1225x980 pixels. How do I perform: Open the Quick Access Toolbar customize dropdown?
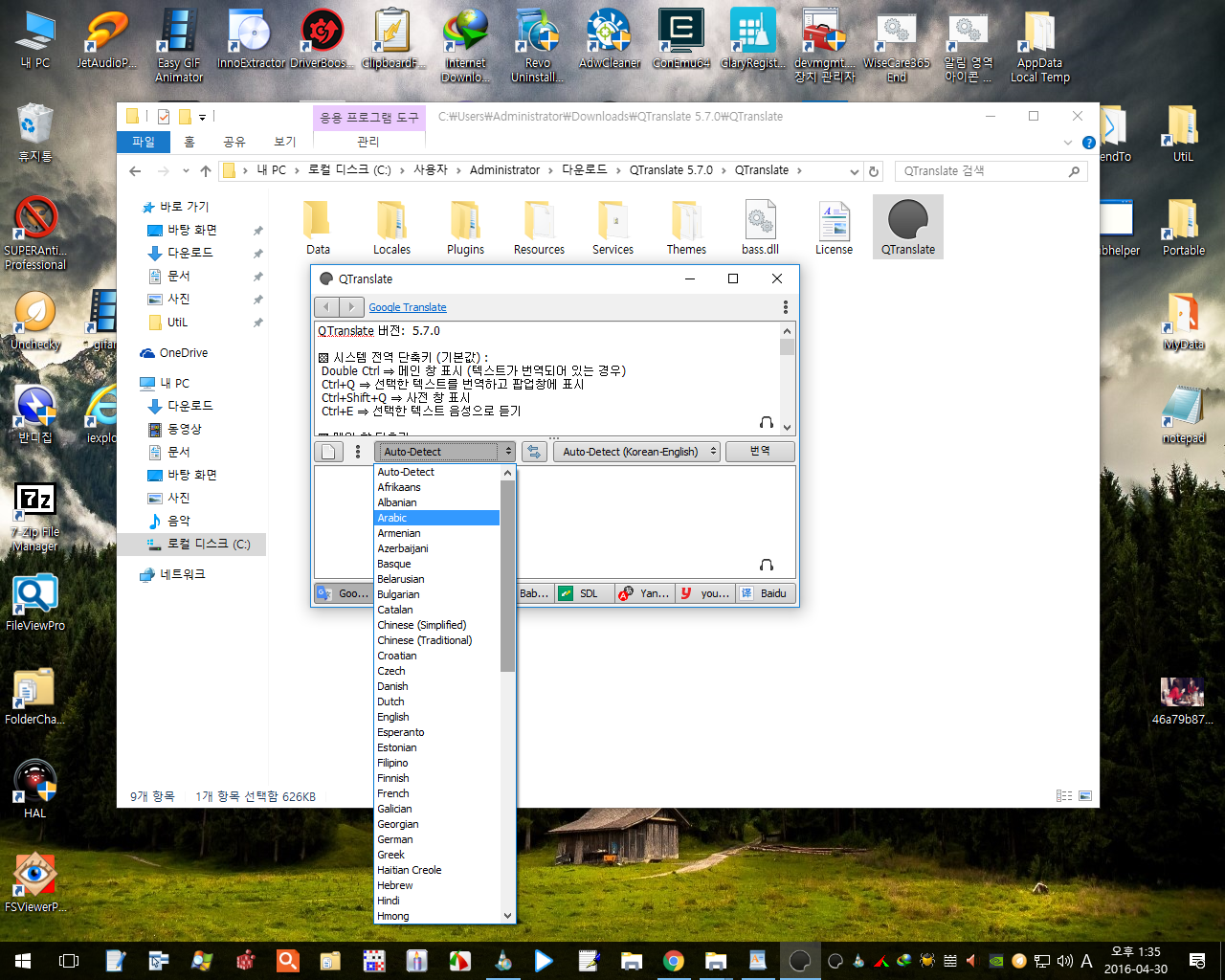pyautogui.click(x=203, y=117)
